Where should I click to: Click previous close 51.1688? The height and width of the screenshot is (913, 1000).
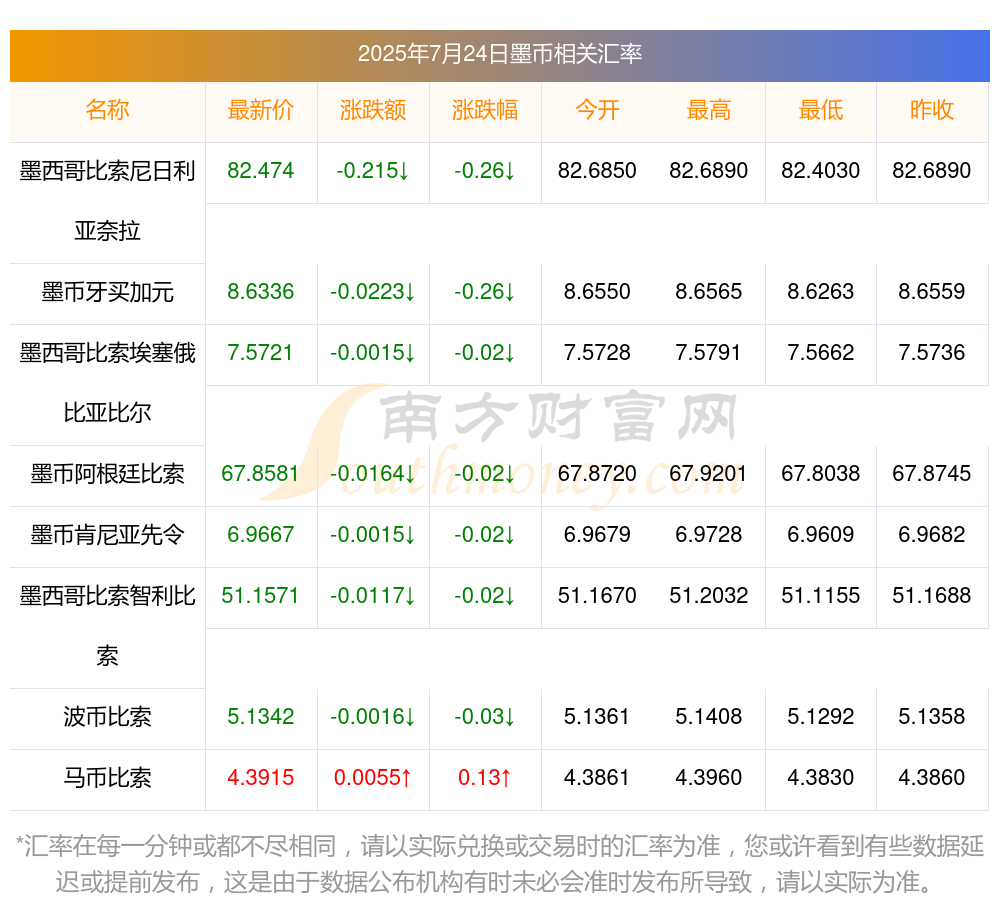932,595
